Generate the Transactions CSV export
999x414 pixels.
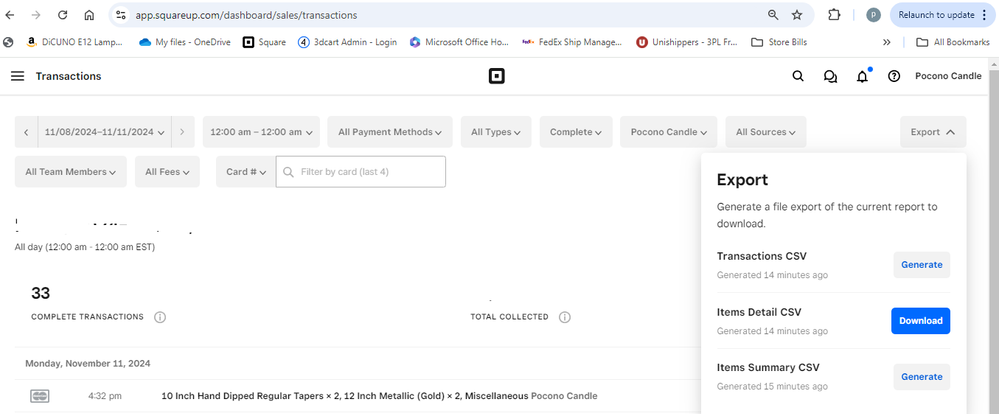[921, 265]
